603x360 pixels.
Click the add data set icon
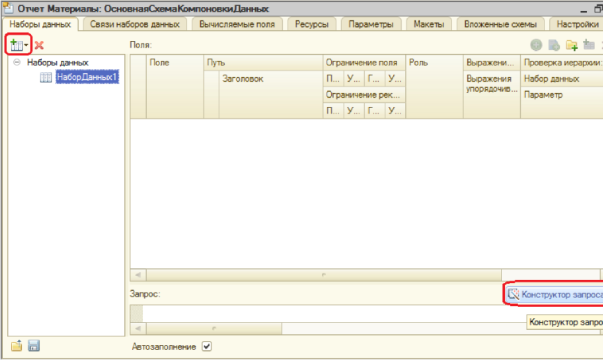tap(16, 45)
